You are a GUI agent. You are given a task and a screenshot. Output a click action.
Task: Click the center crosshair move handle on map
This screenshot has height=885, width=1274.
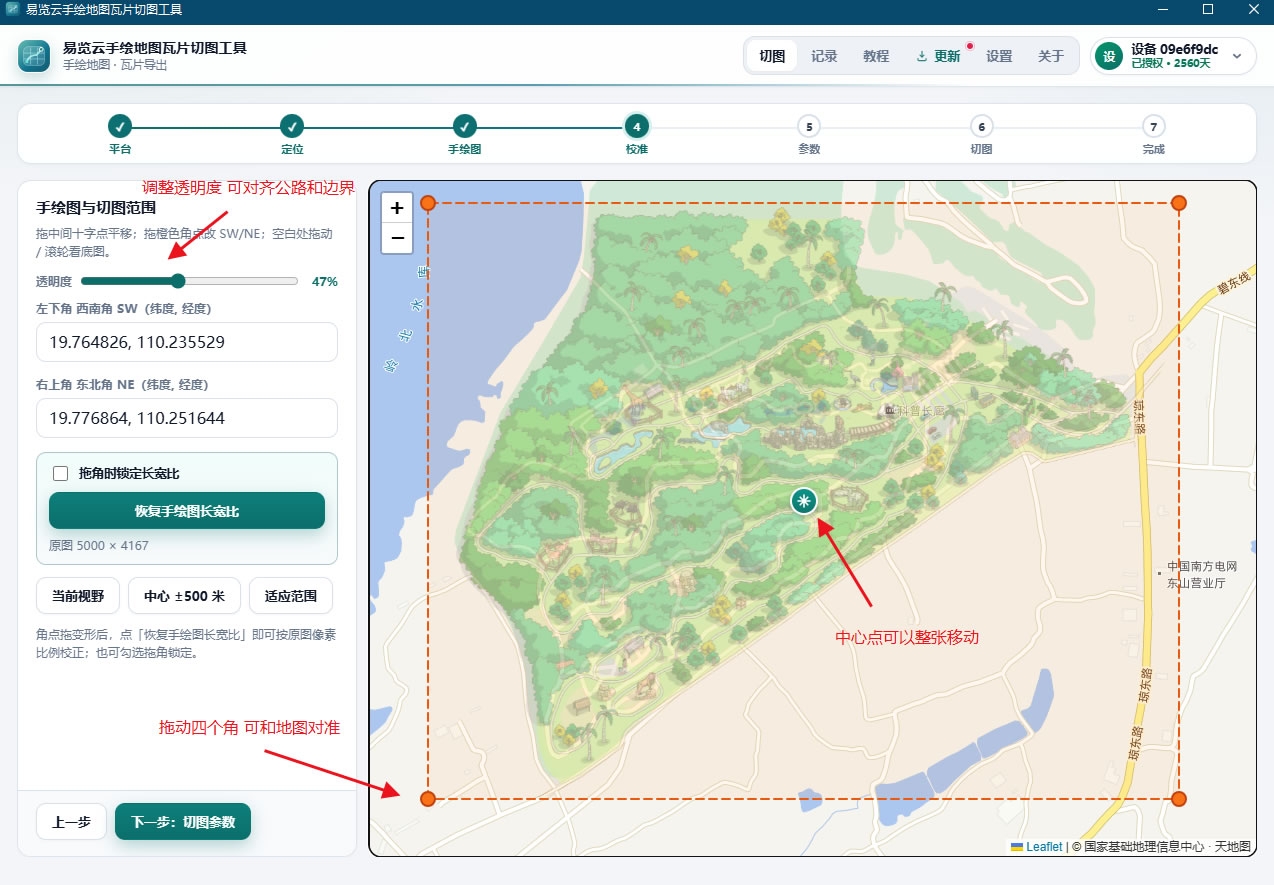point(804,502)
